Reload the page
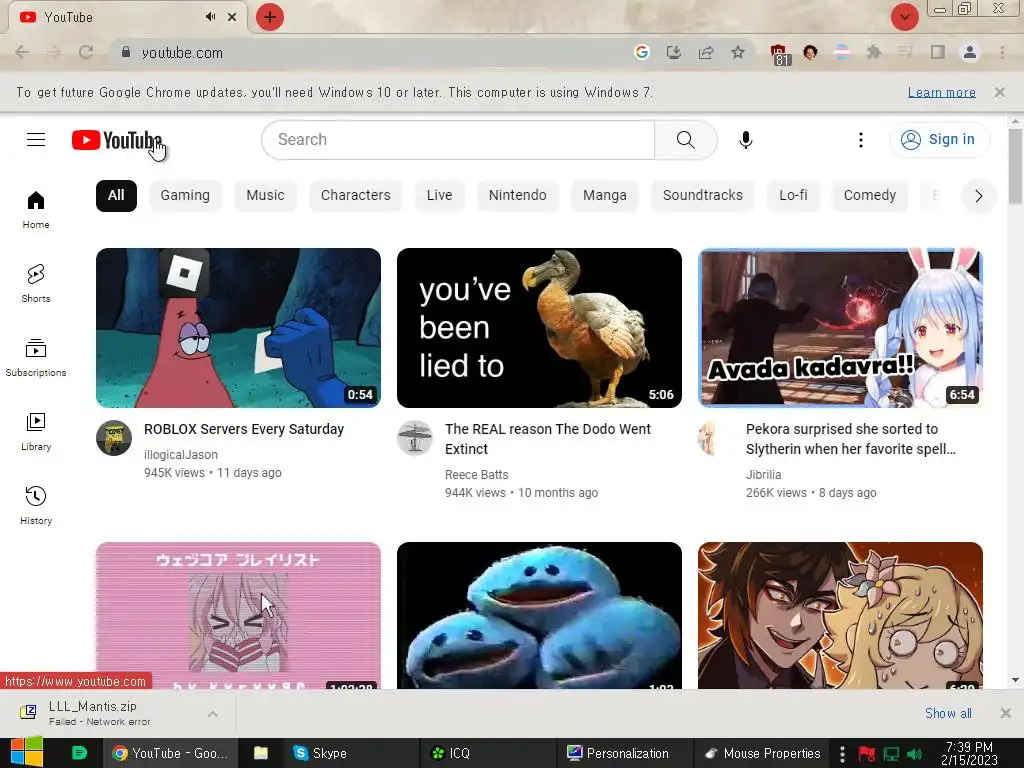 (x=86, y=52)
